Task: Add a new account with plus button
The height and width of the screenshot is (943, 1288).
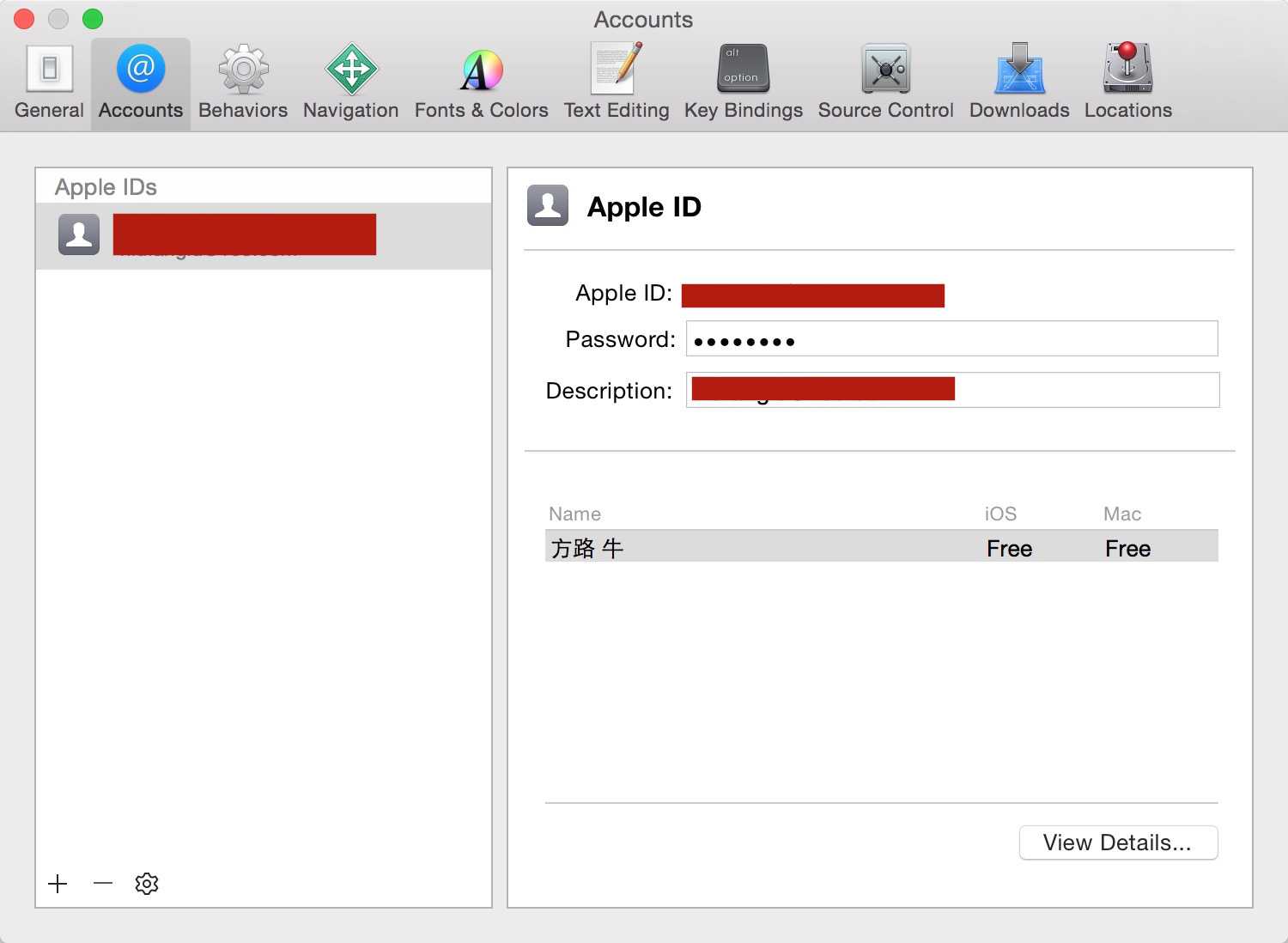Action: click(58, 884)
